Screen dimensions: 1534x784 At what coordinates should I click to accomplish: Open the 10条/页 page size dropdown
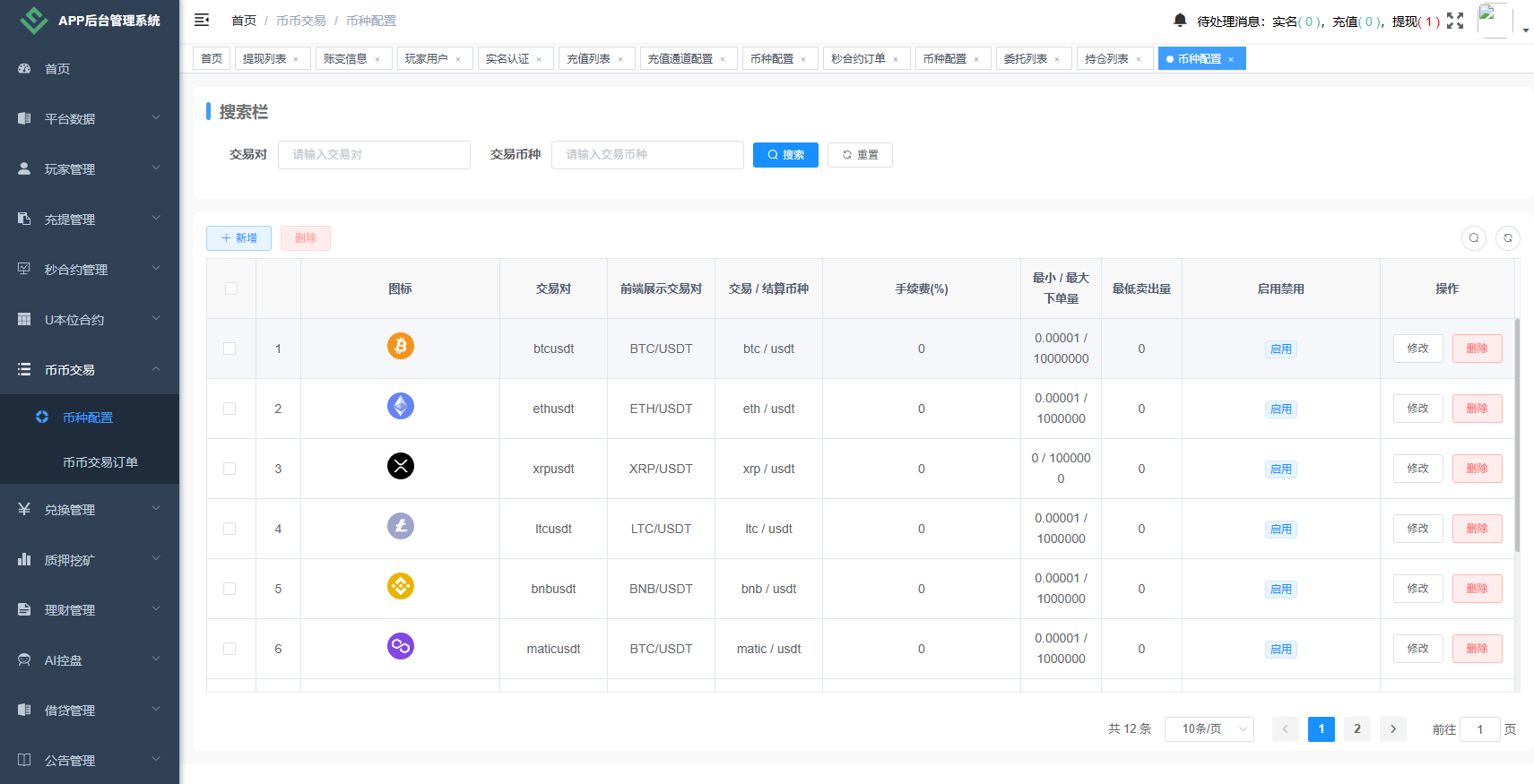coord(1209,729)
